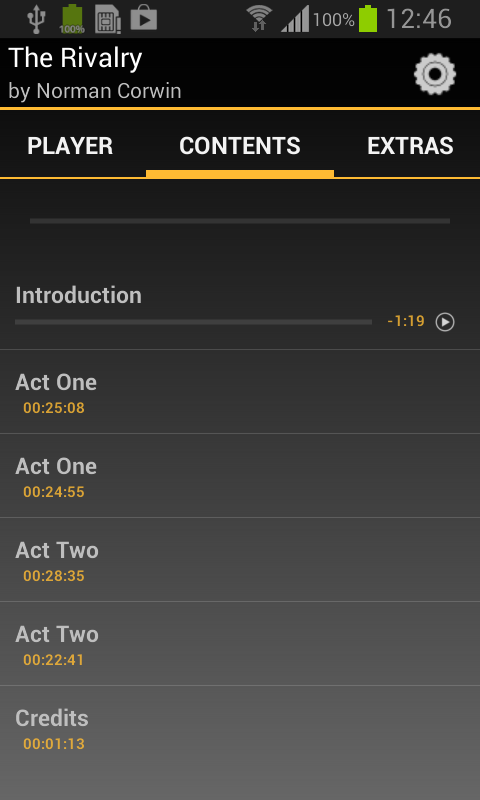Image resolution: width=480 pixels, height=800 pixels.
Task: Tap the SIM card notification icon
Action: click(108, 19)
